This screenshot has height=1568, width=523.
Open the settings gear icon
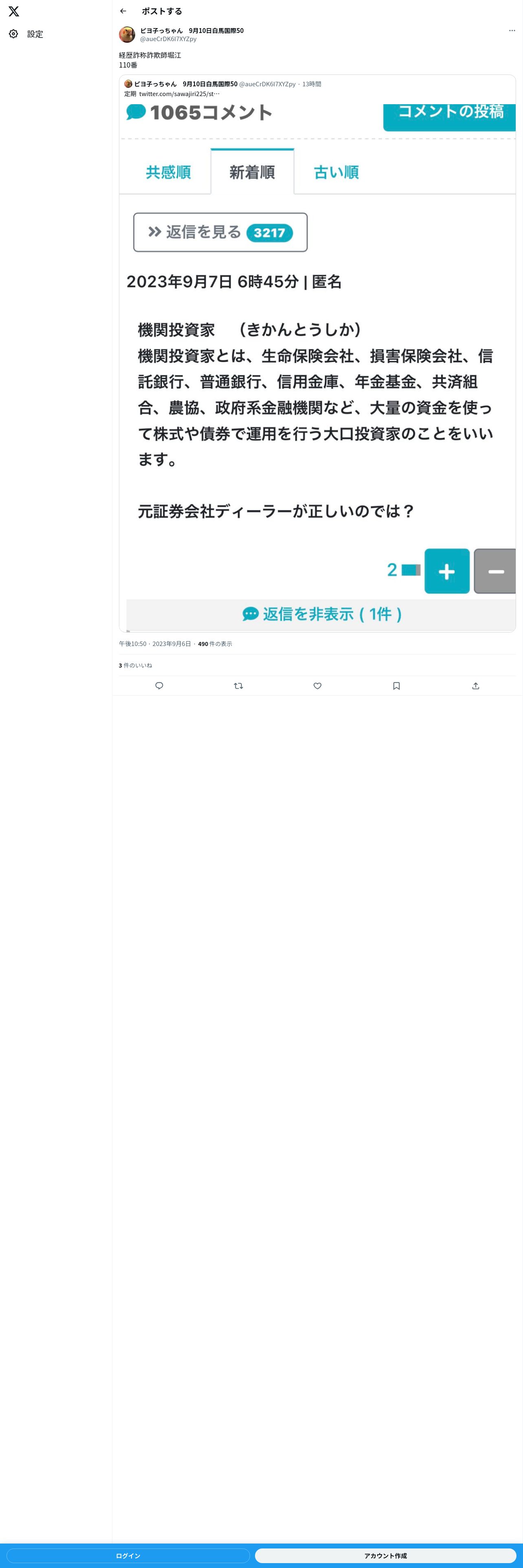[x=13, y=34]
